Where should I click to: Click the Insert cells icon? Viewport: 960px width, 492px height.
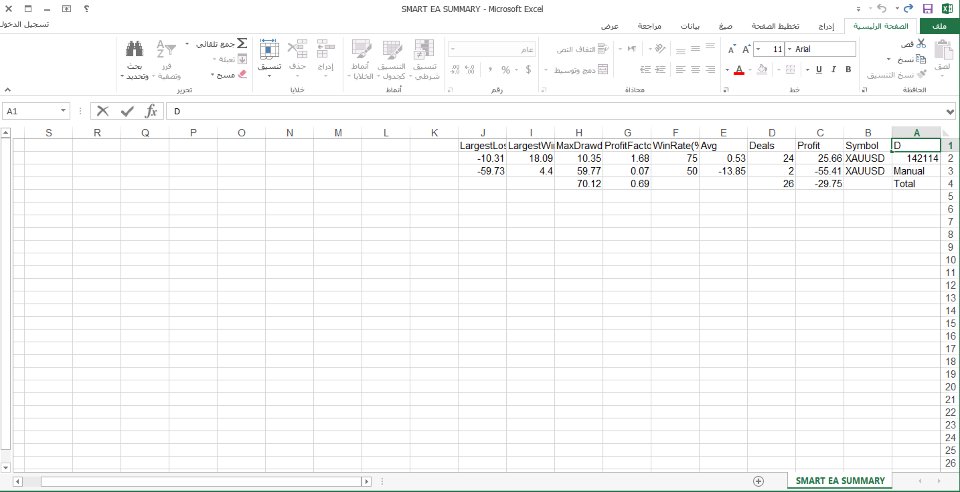point(325,49)
